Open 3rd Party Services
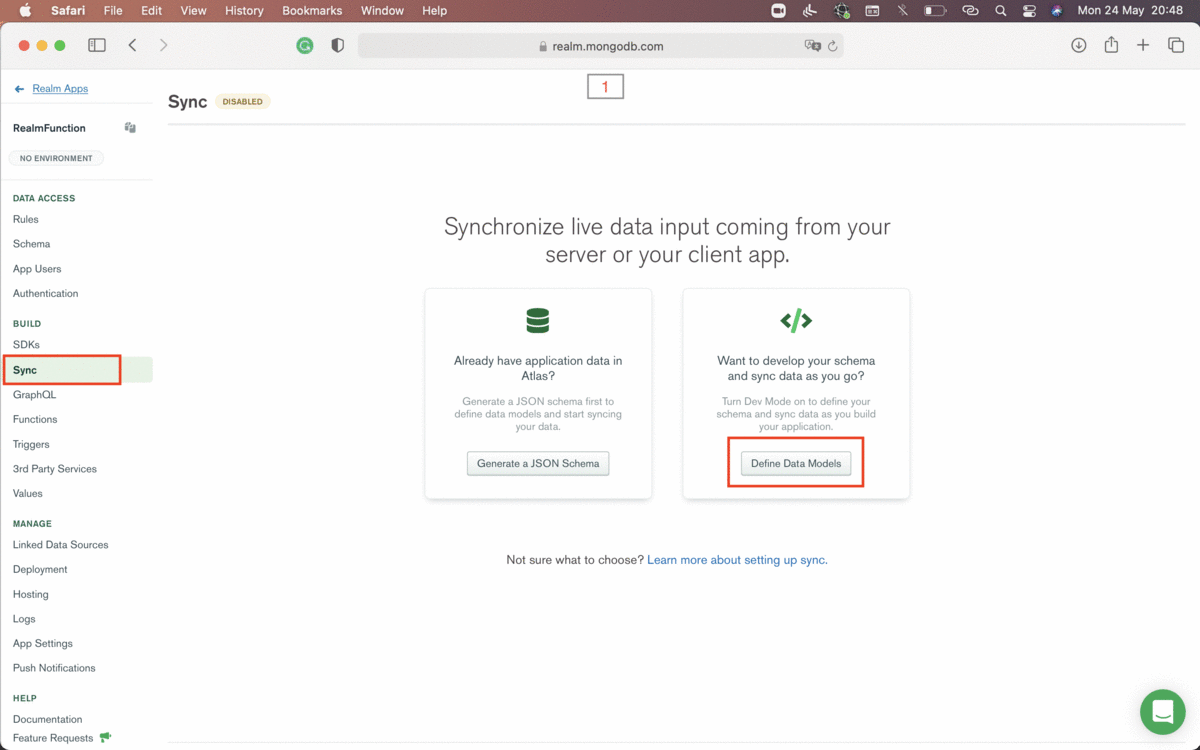1200x750 pixels. (55, 469)
